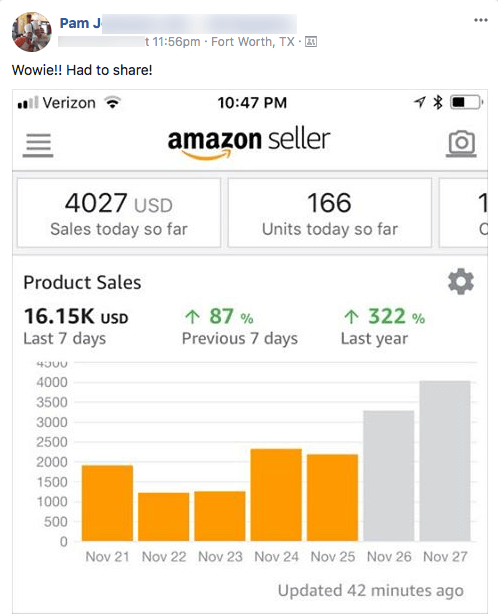Image resolution: width=498 pixels, height=614 pixels.
Task: Select the Nov 24 orange sales bar
Action: pyautogui.click(x=276, y=495)
